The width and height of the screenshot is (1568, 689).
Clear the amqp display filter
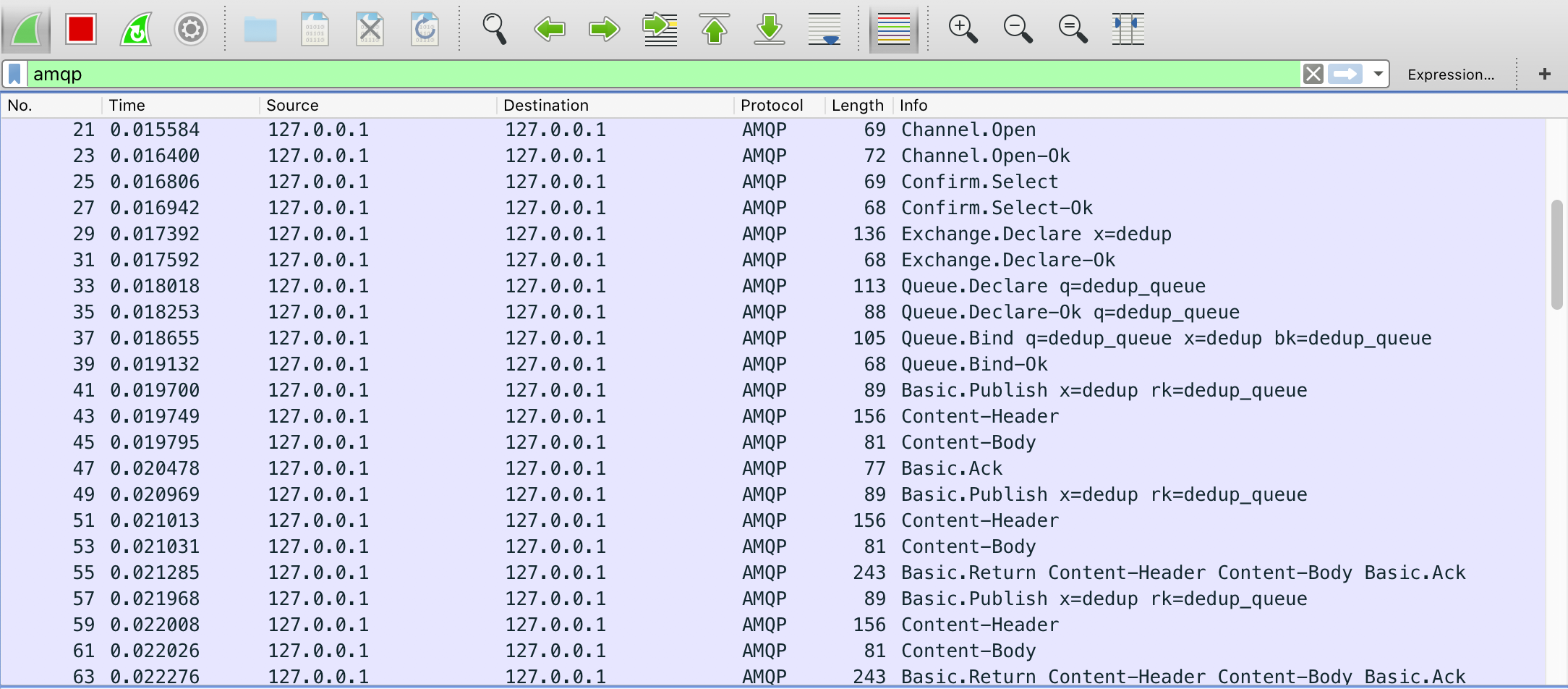1313,73
